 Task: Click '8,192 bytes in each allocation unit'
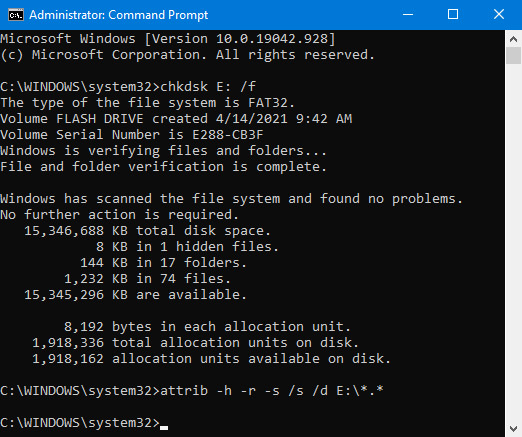click(x=207, y=327)
